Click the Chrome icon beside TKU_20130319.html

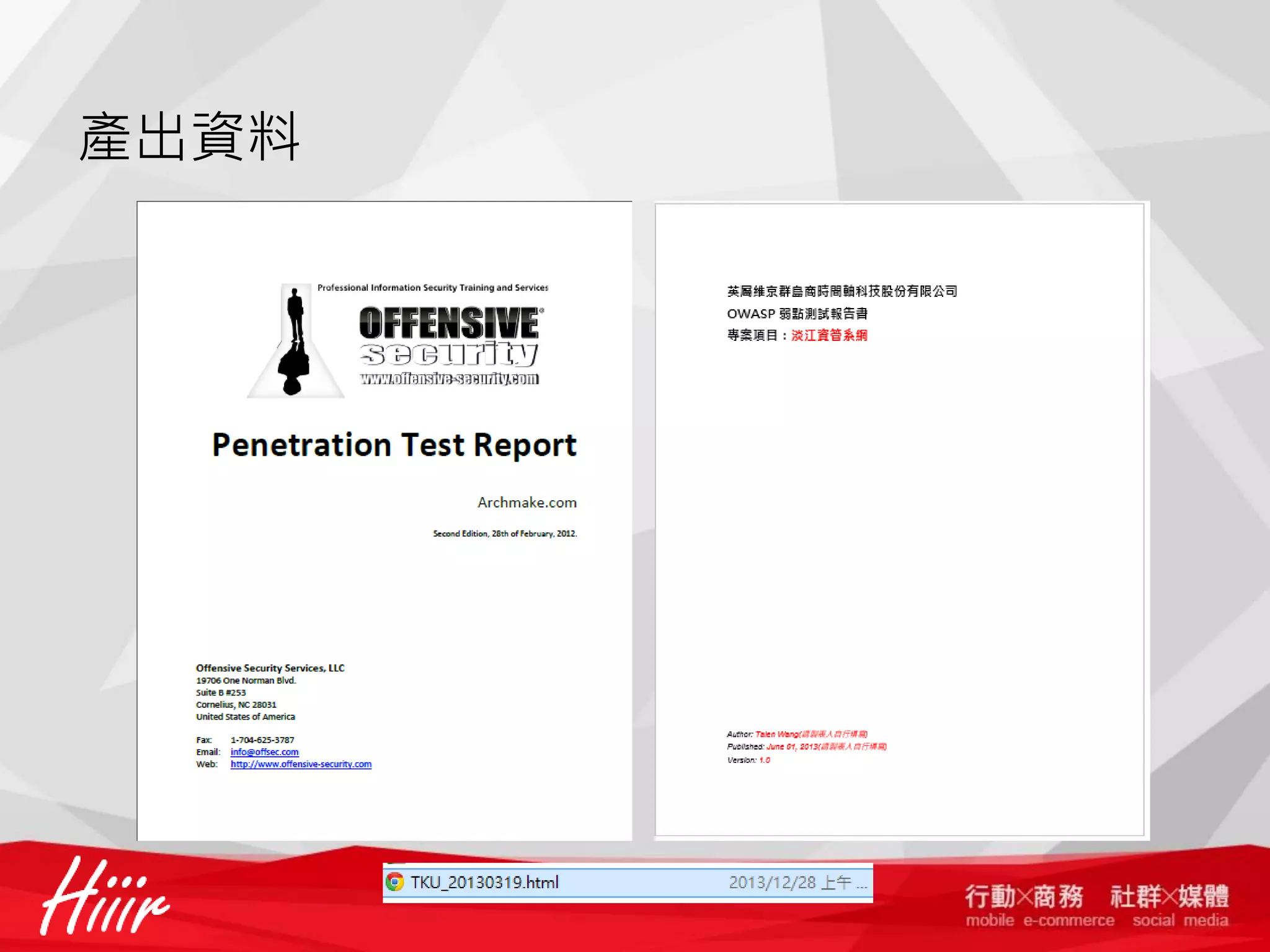pyautogui.click(x=395, y=882)
